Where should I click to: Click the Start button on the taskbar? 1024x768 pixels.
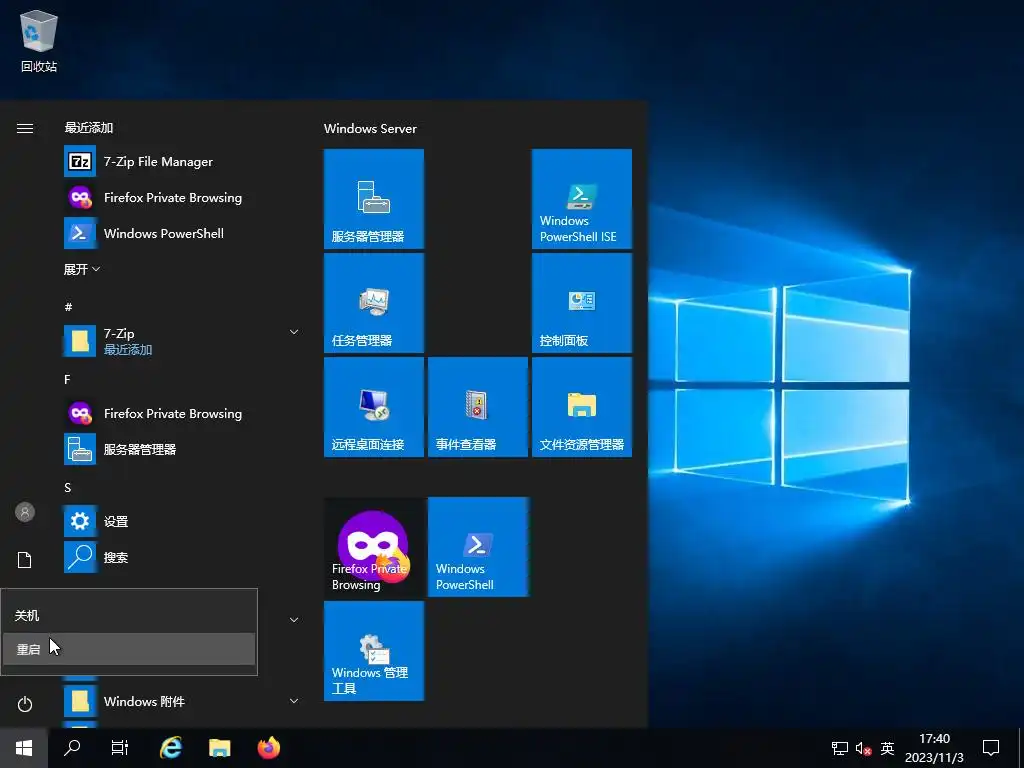(x=24, y=748)
